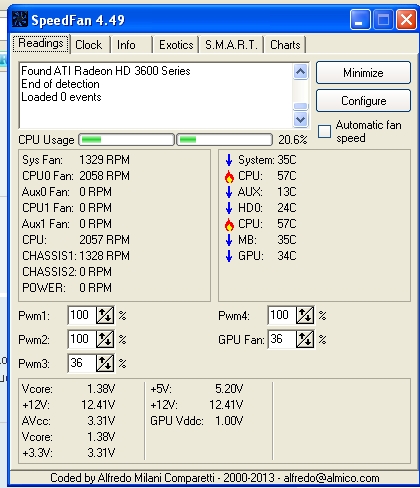Click the first CPU usage bar
420x488 pixels.
pos(126,140)
